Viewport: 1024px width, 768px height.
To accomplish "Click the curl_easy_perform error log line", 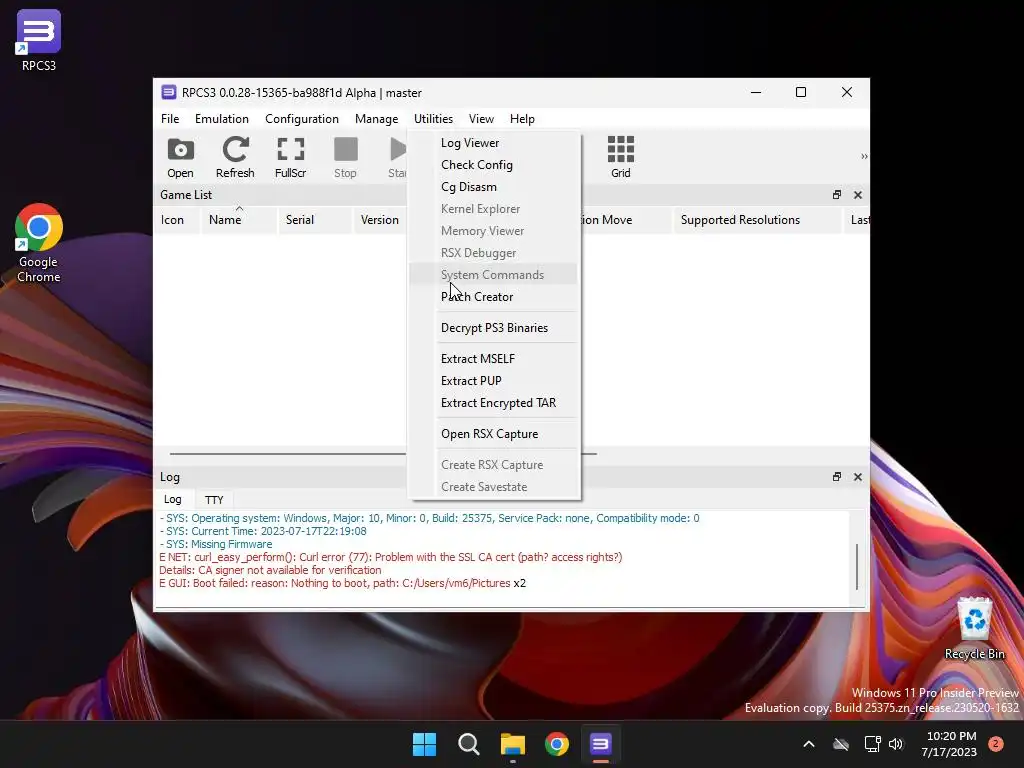I will [x=391, y=557].
